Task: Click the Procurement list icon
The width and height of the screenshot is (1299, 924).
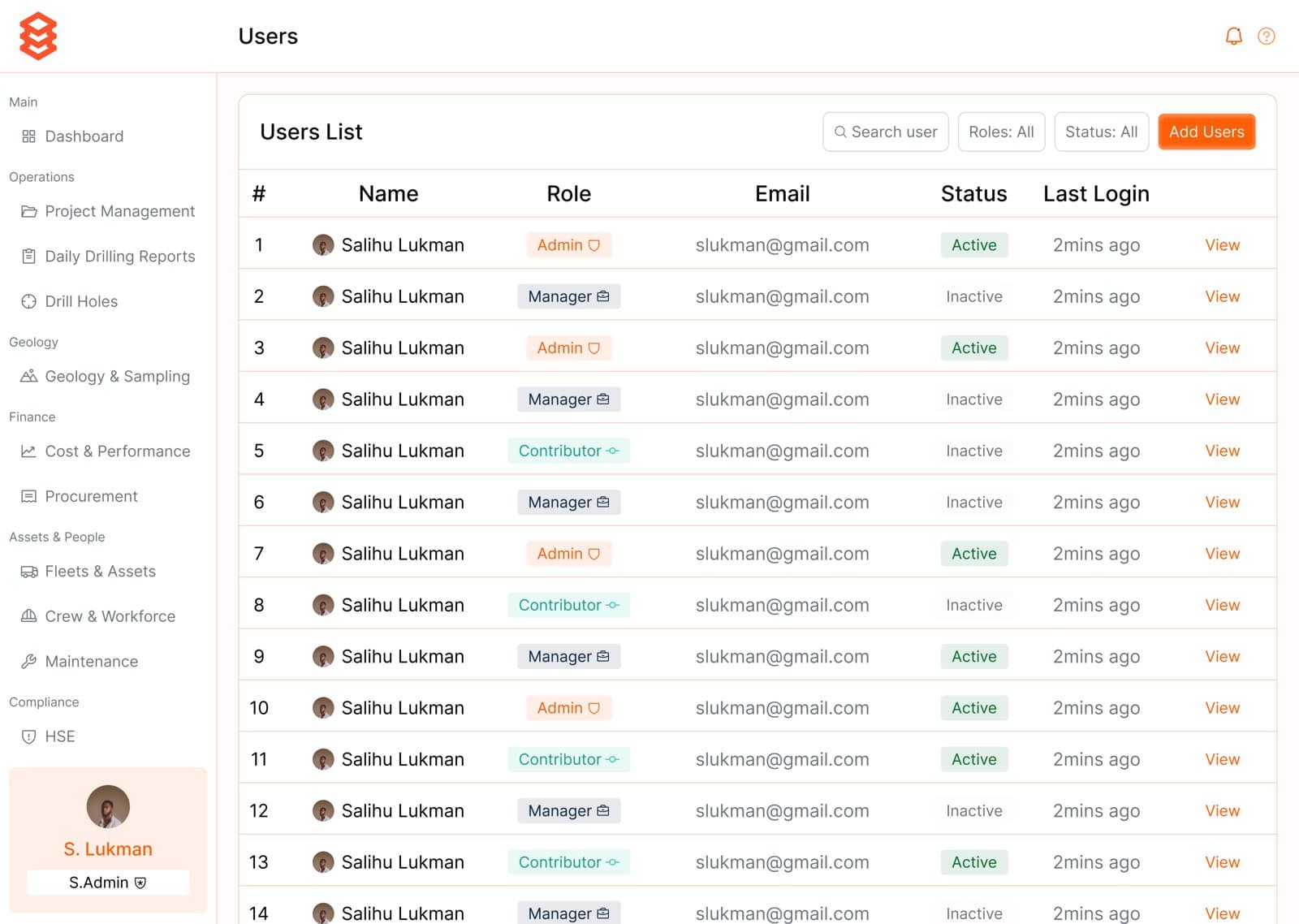Action: 28,496
